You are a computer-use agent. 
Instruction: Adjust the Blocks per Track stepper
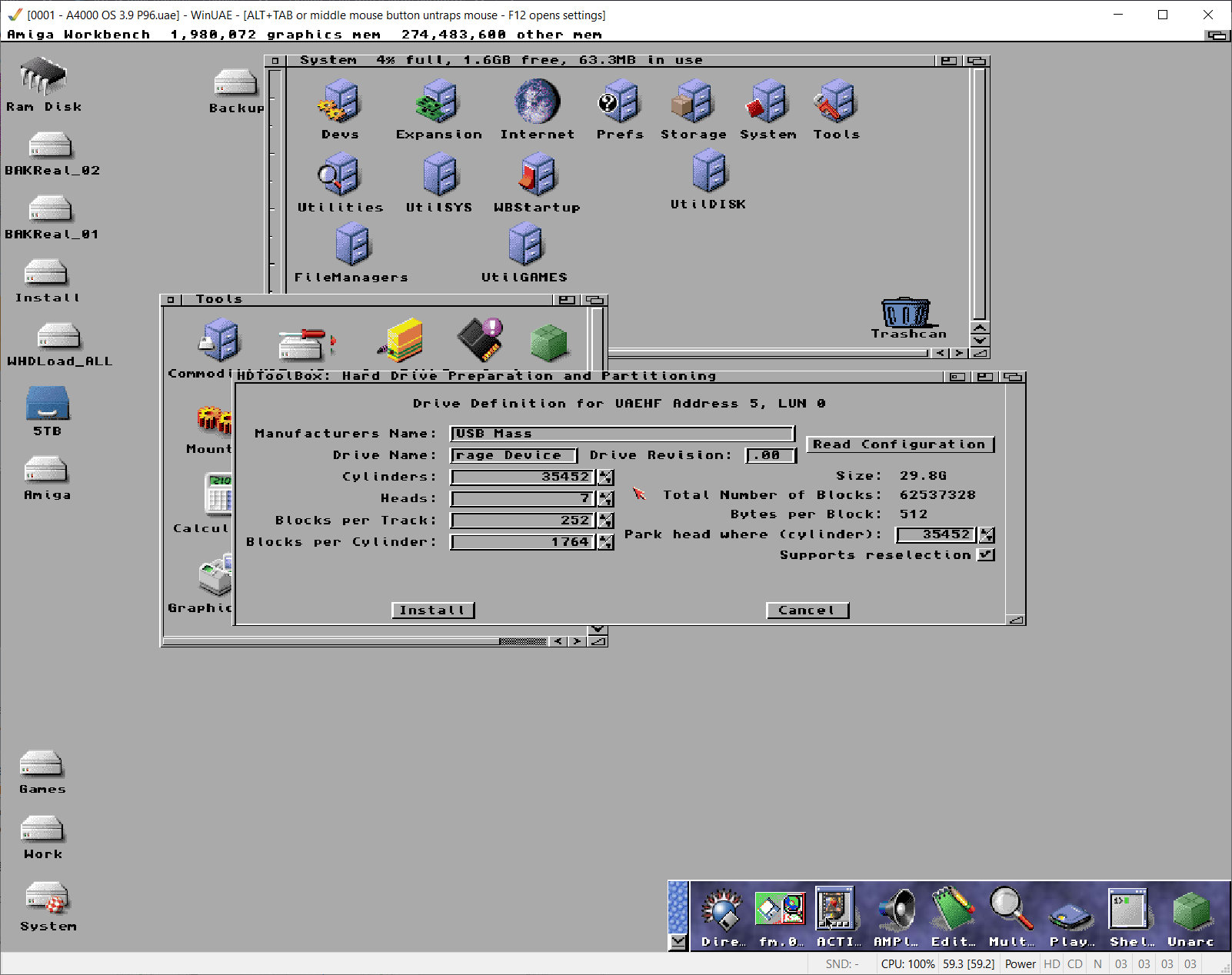tap(606, 521)
